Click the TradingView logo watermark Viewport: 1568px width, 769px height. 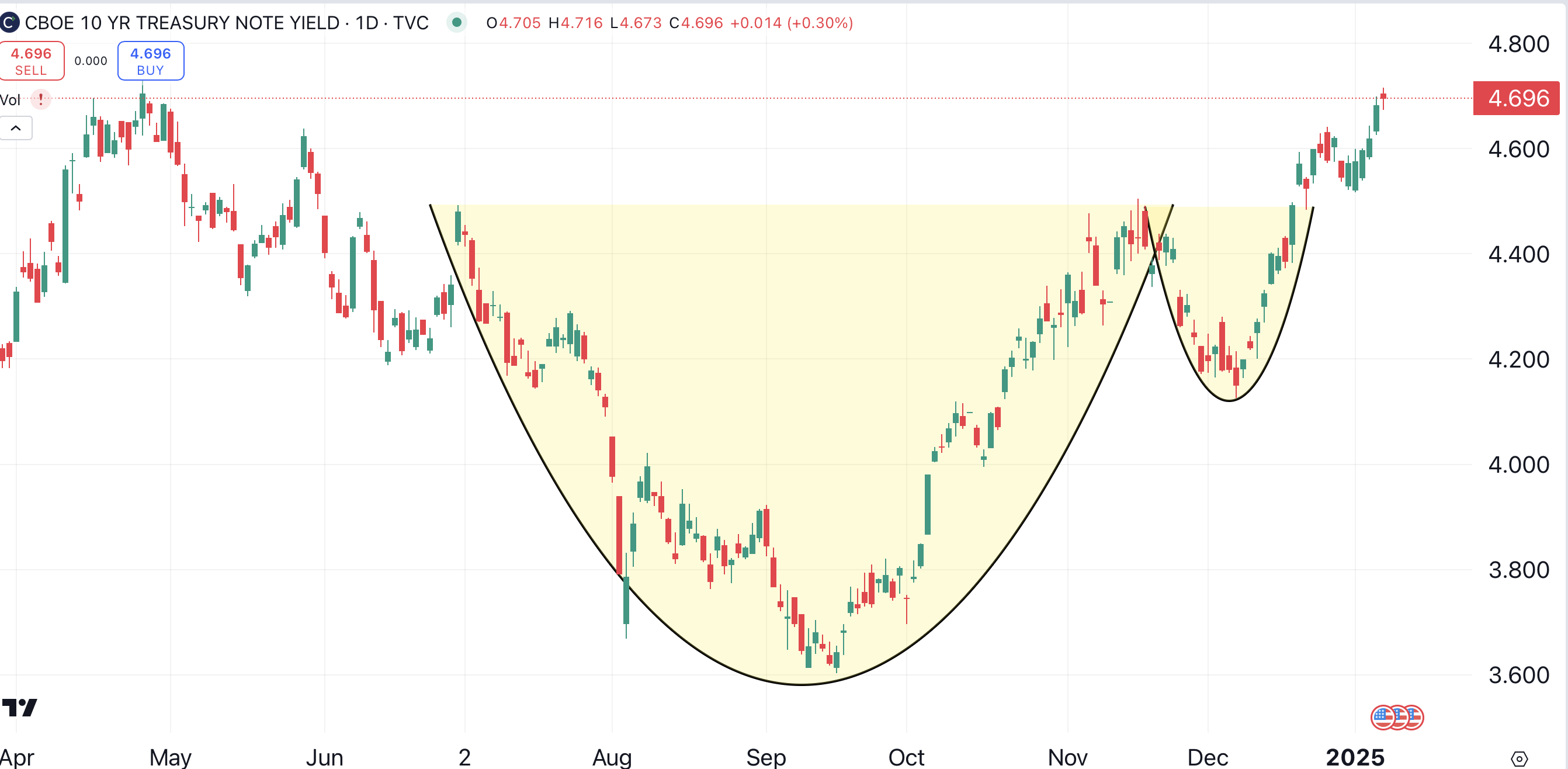[x=19, y=708]
